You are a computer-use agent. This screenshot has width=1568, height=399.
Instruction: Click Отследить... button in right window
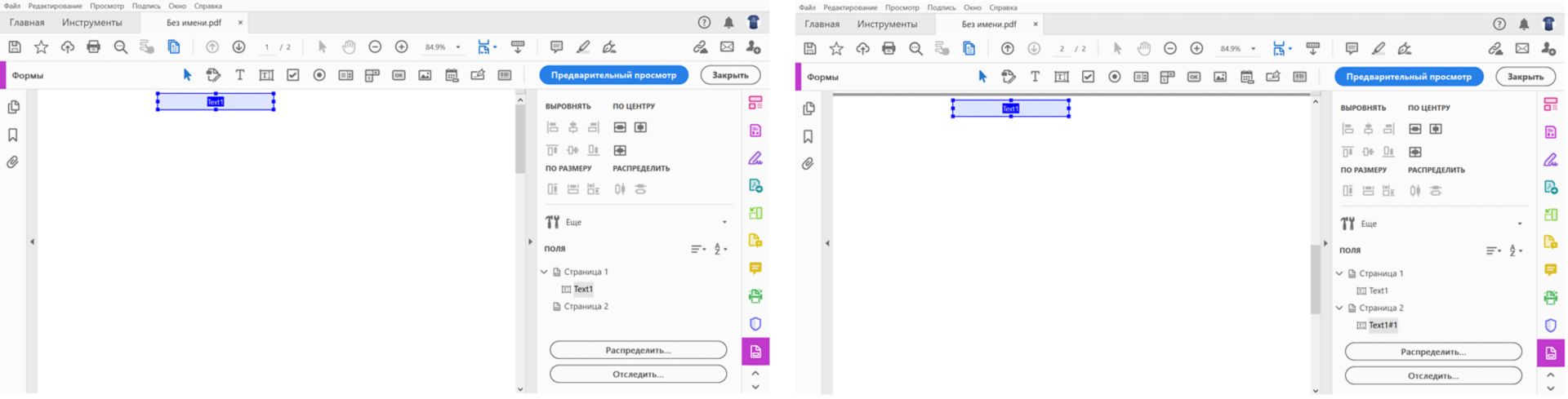pyautogui.click(x=1433, y=376)
